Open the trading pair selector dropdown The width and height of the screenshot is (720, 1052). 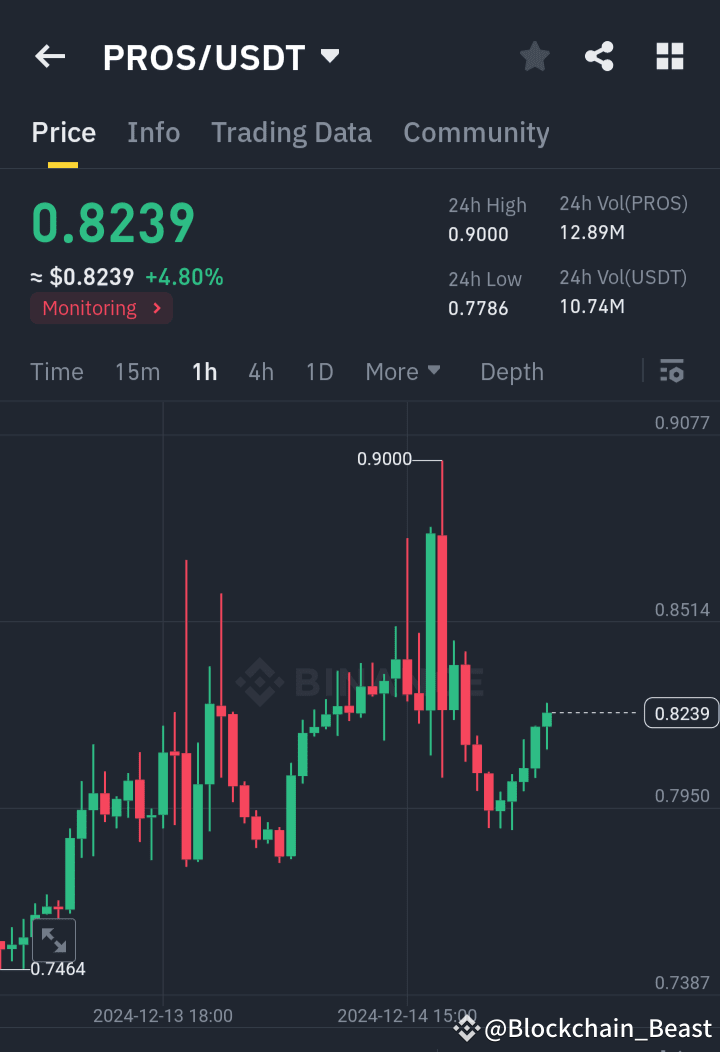point(330,57)
